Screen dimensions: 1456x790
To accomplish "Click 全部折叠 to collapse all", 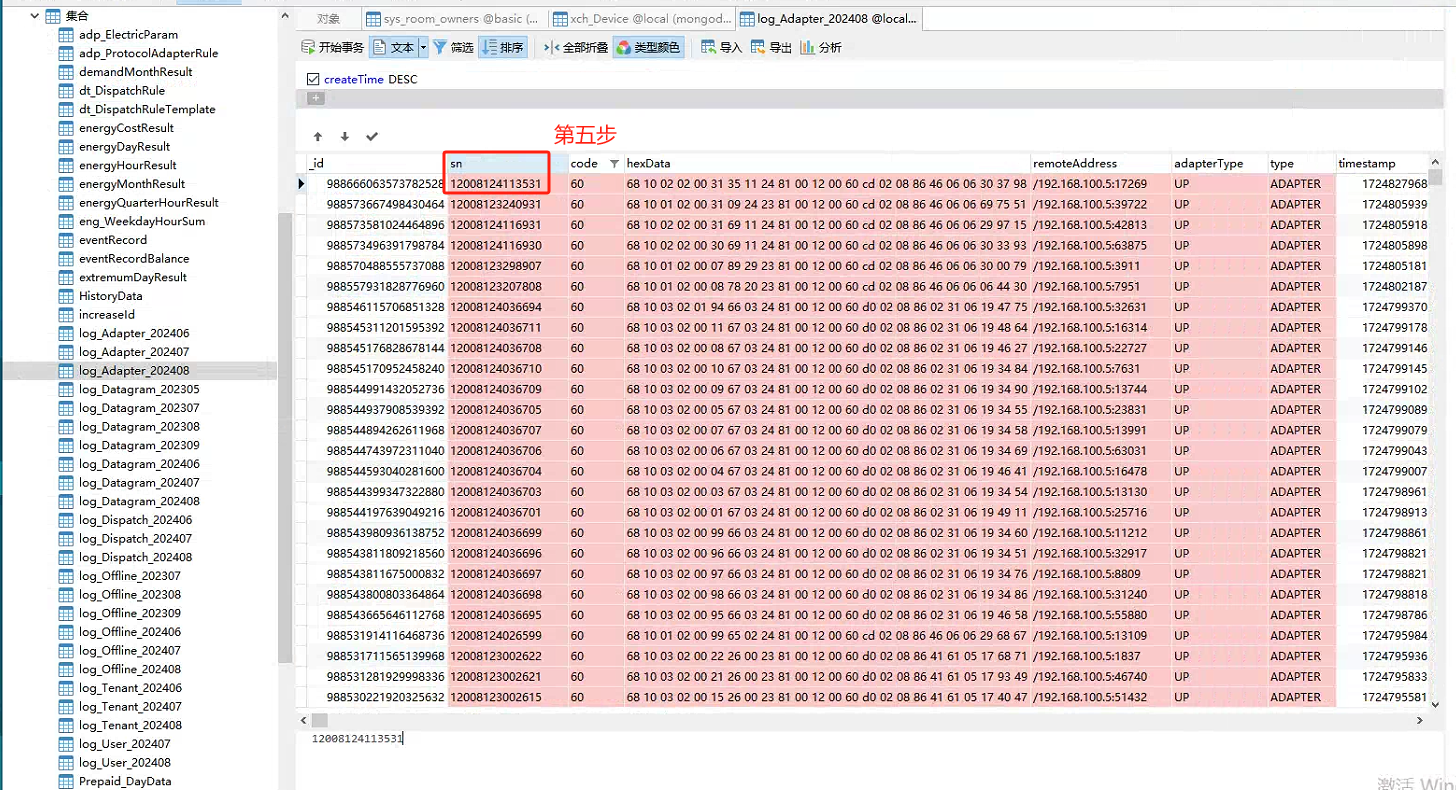I will pyautogui.click(x=576, y=47).
